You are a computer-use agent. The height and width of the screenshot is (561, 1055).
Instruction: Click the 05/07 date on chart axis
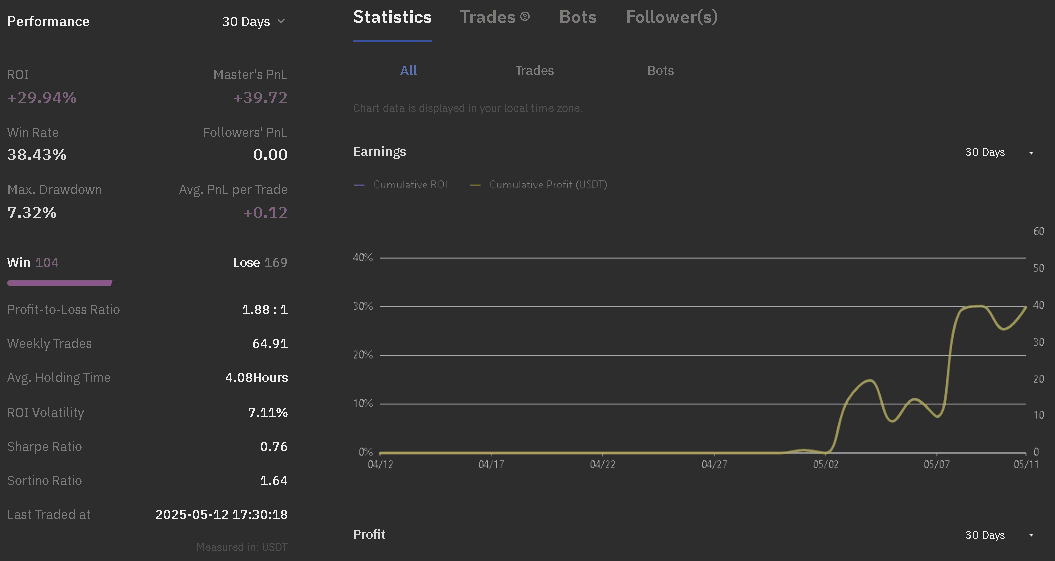[x=936, y=464]
